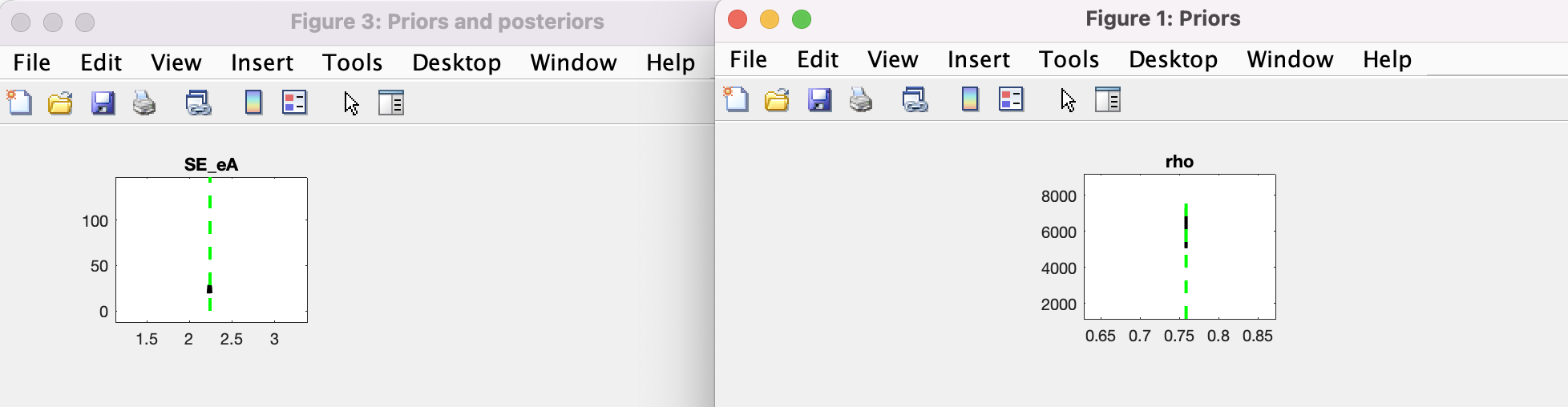Click Open File icon in Figure 3 toolbar

tap(60, 103)
